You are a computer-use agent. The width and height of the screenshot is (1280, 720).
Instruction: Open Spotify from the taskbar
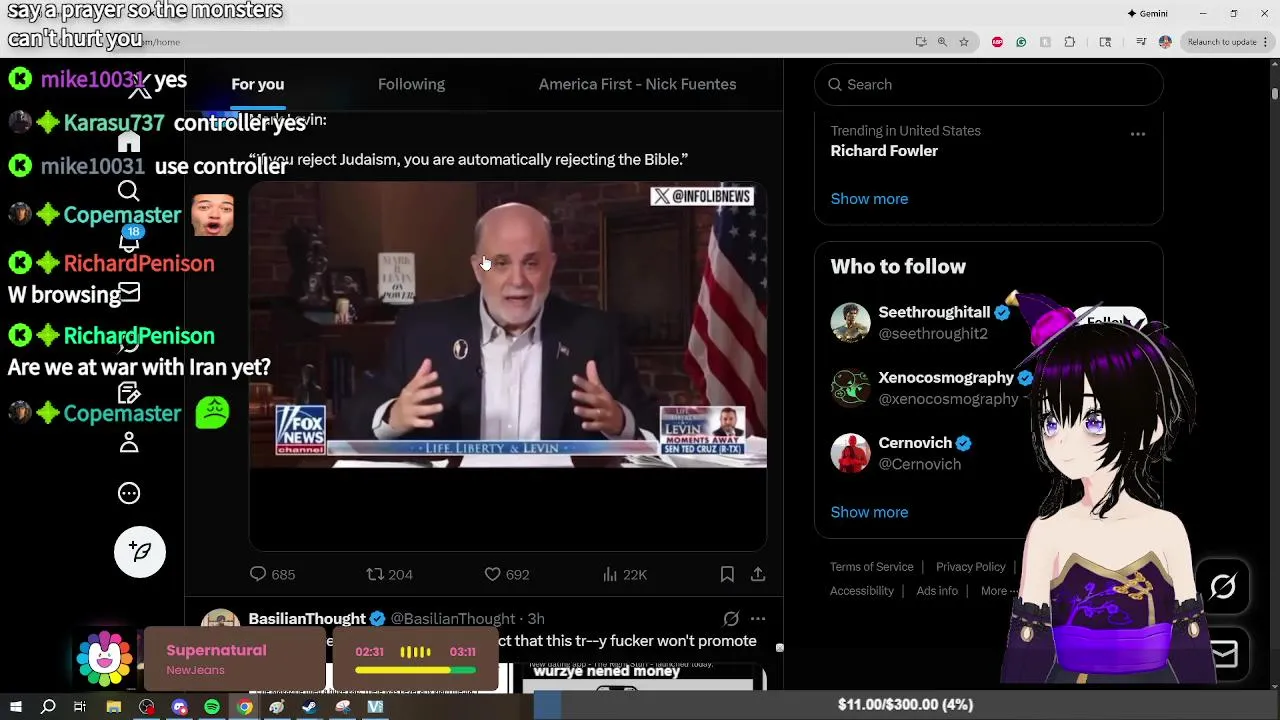pos(212,707)
